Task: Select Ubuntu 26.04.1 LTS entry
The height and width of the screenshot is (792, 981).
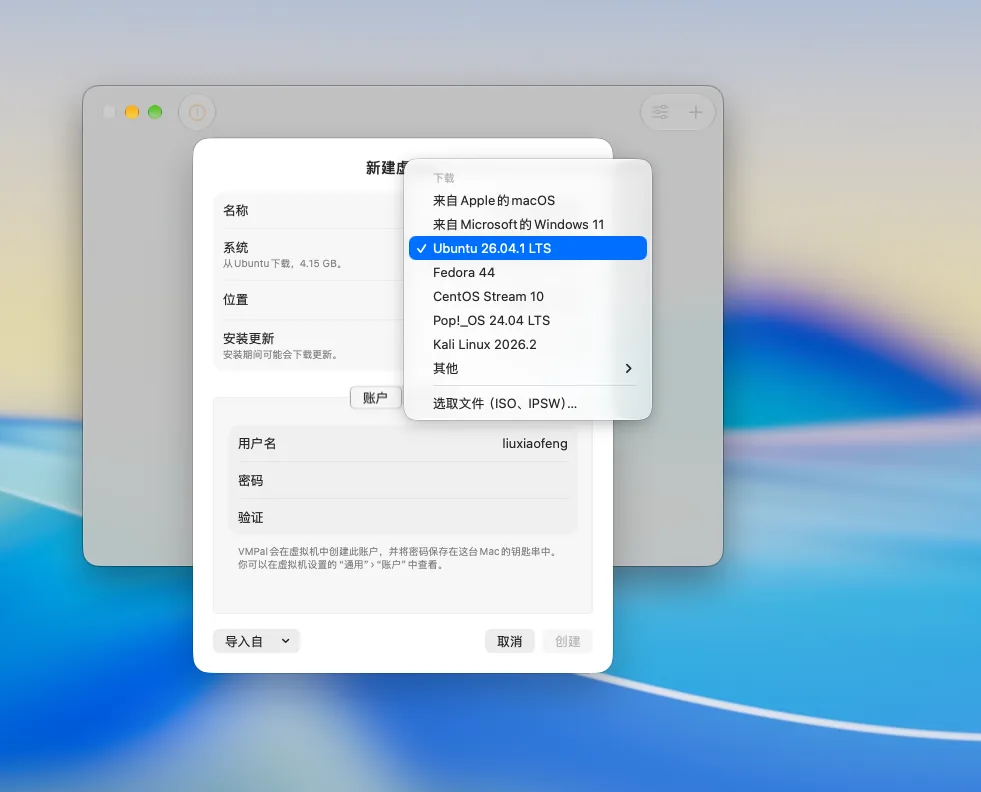Action: (527, 248)
